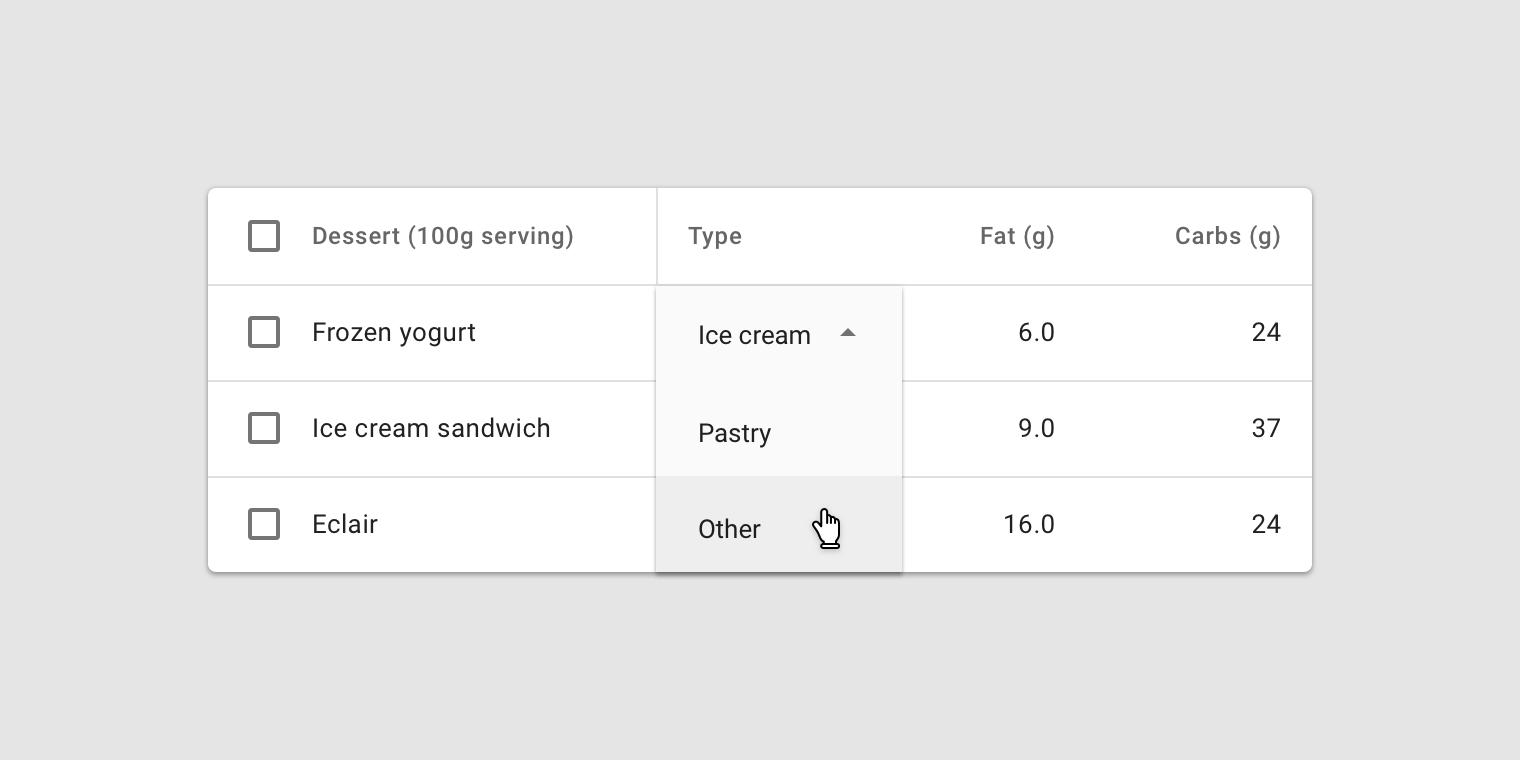Click the 16.0 fat value cell
1520x760 pixels.
coord(1029,524)
